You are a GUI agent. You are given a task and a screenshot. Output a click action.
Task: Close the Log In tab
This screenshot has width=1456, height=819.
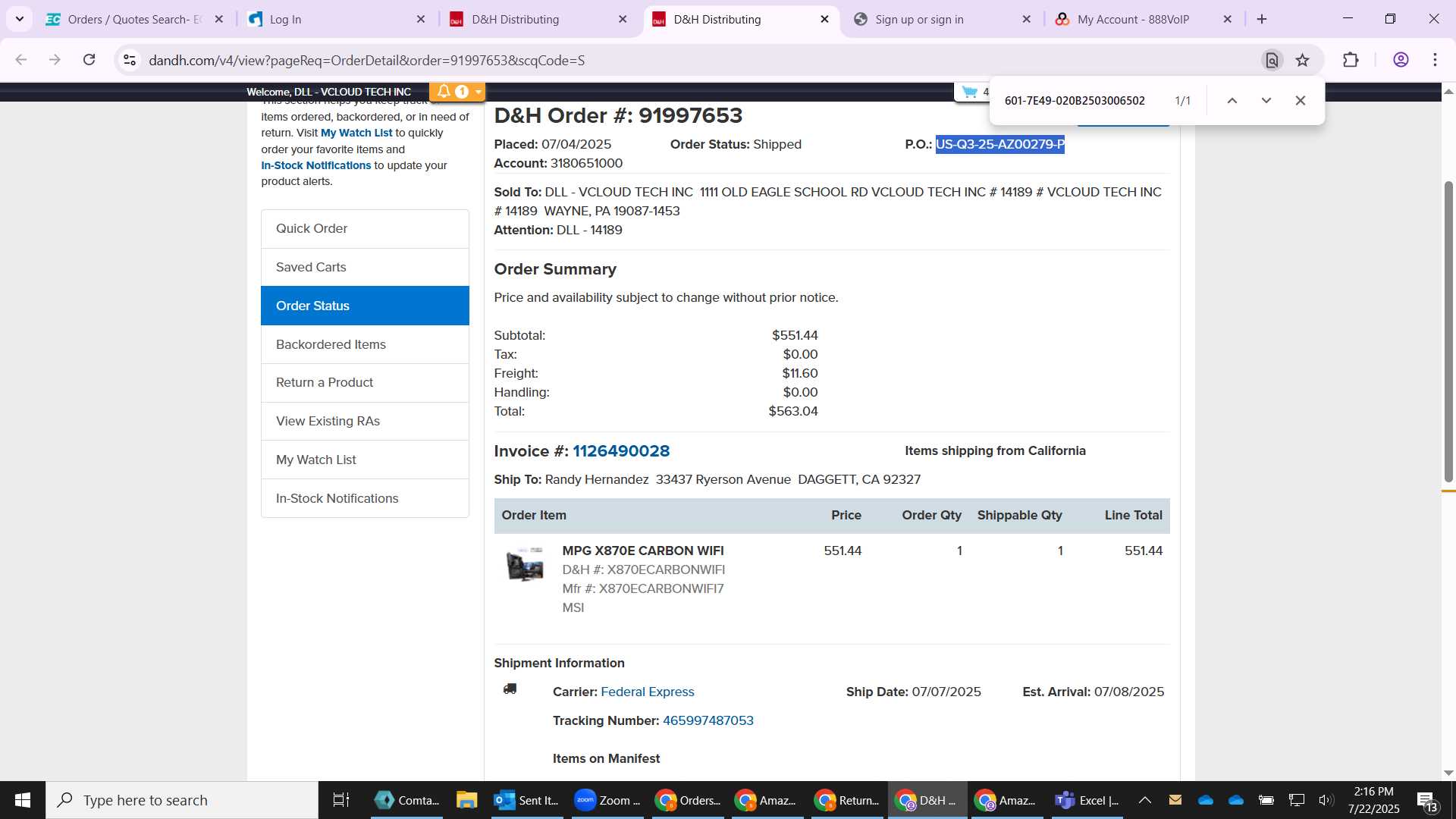[421, 19]
